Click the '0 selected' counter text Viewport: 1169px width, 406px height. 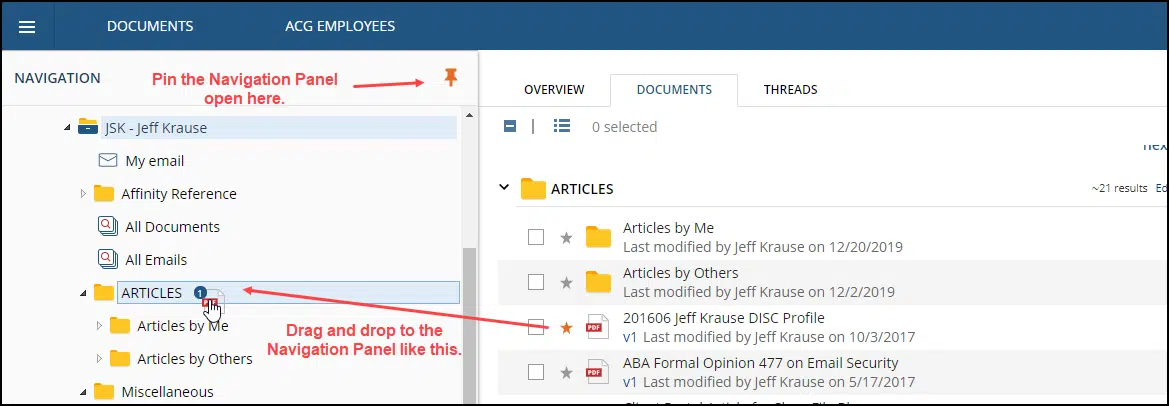(x=624, y=127)
